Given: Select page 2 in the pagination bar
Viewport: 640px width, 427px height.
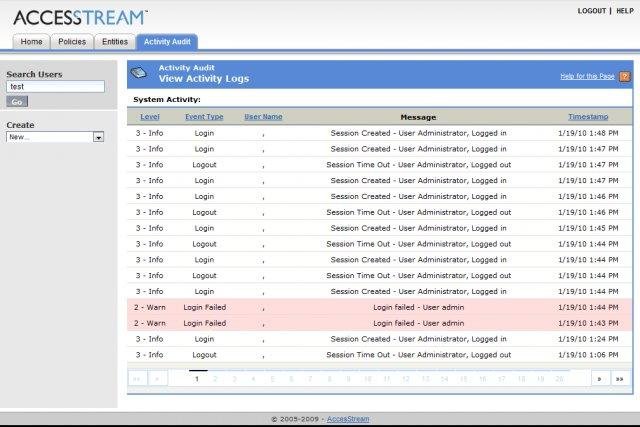Looking at the screenshot, I should [216, 379].
